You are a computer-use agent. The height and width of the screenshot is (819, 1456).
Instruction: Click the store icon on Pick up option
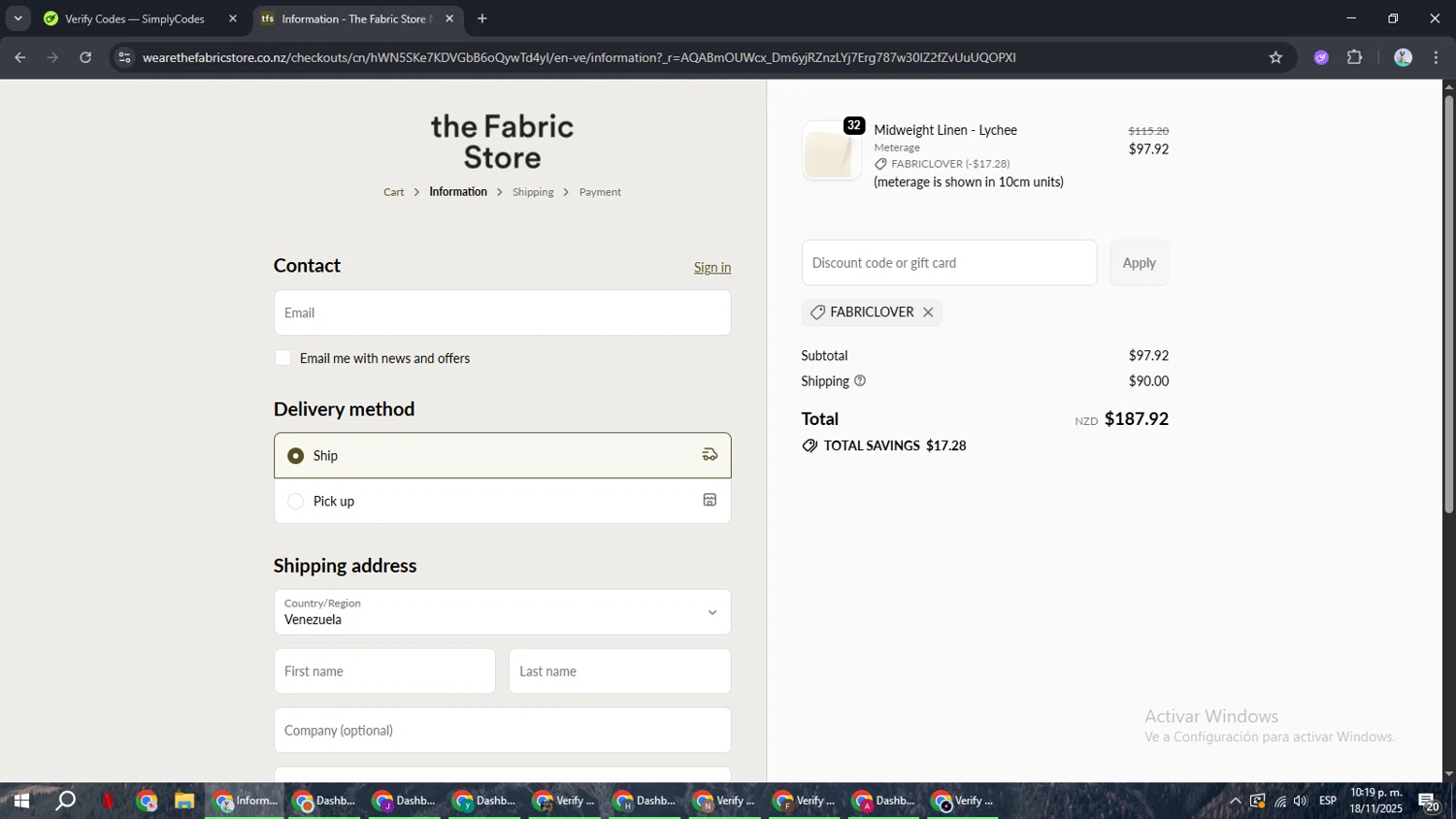click(x=710, y=501)
